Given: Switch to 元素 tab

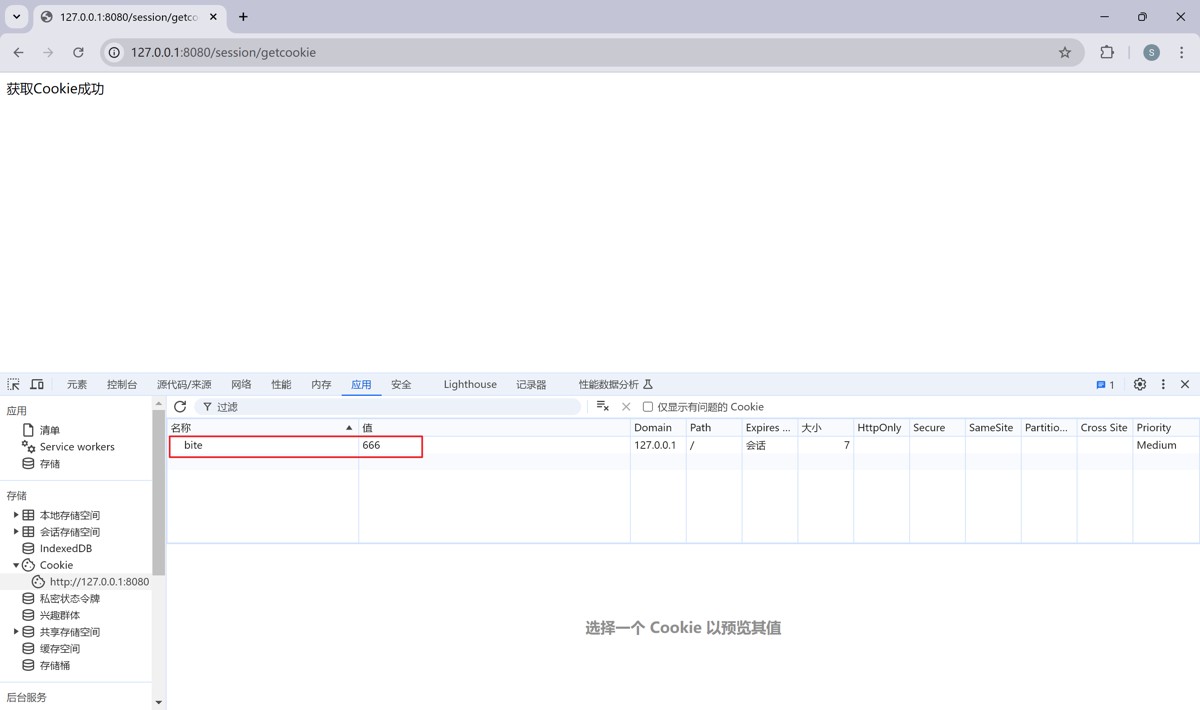Looking at the screenshot, I should click(x=77, y=384).
